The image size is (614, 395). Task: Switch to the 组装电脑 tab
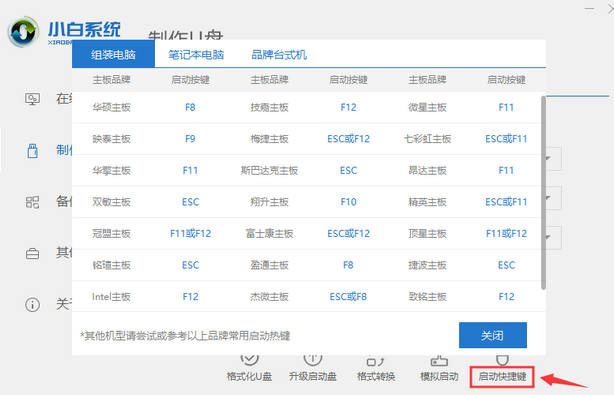[114, 54]
